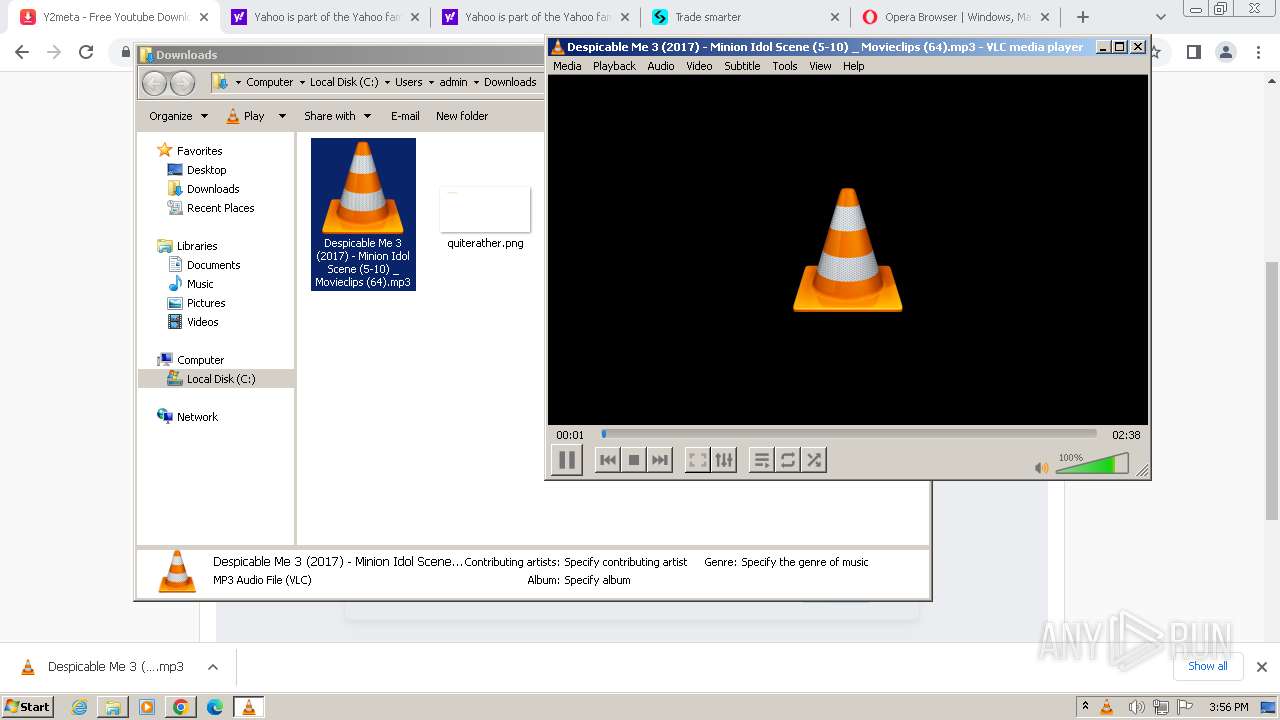Expand download item options chevron
1280x720 pixels.
click(x=212, y=667)
